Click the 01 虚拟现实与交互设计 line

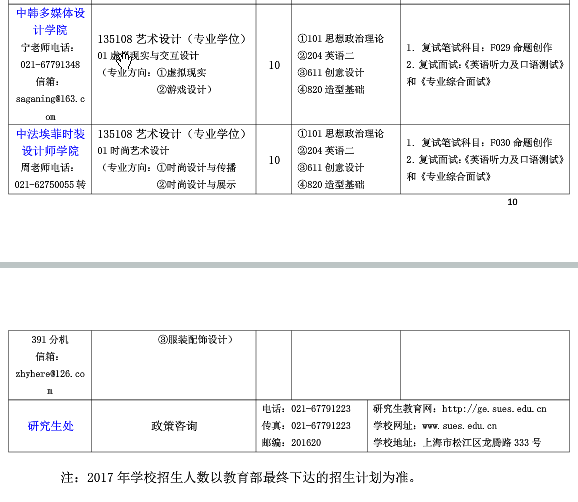(148, 56)
